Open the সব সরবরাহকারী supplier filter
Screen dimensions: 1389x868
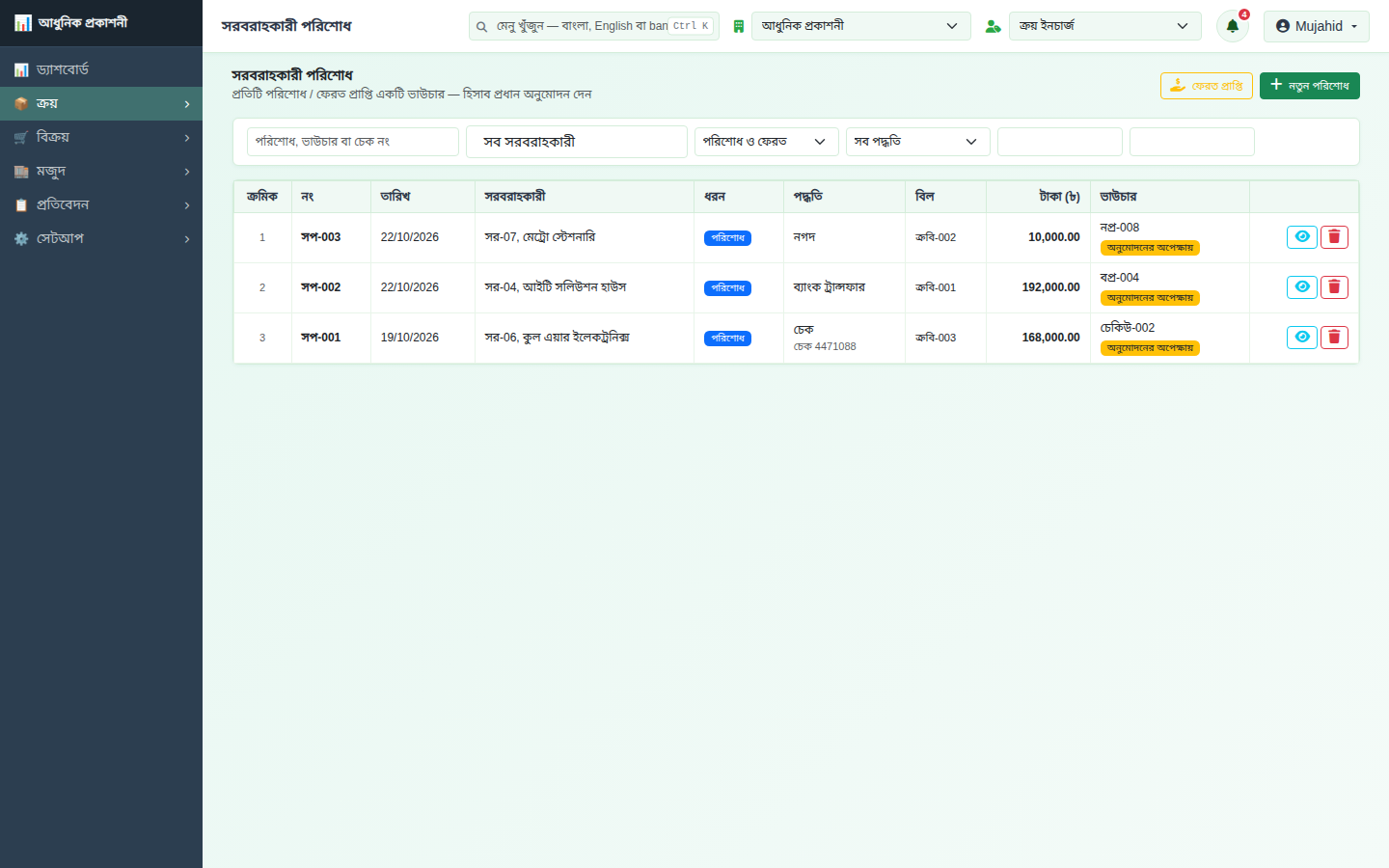(x=577, y=142)
